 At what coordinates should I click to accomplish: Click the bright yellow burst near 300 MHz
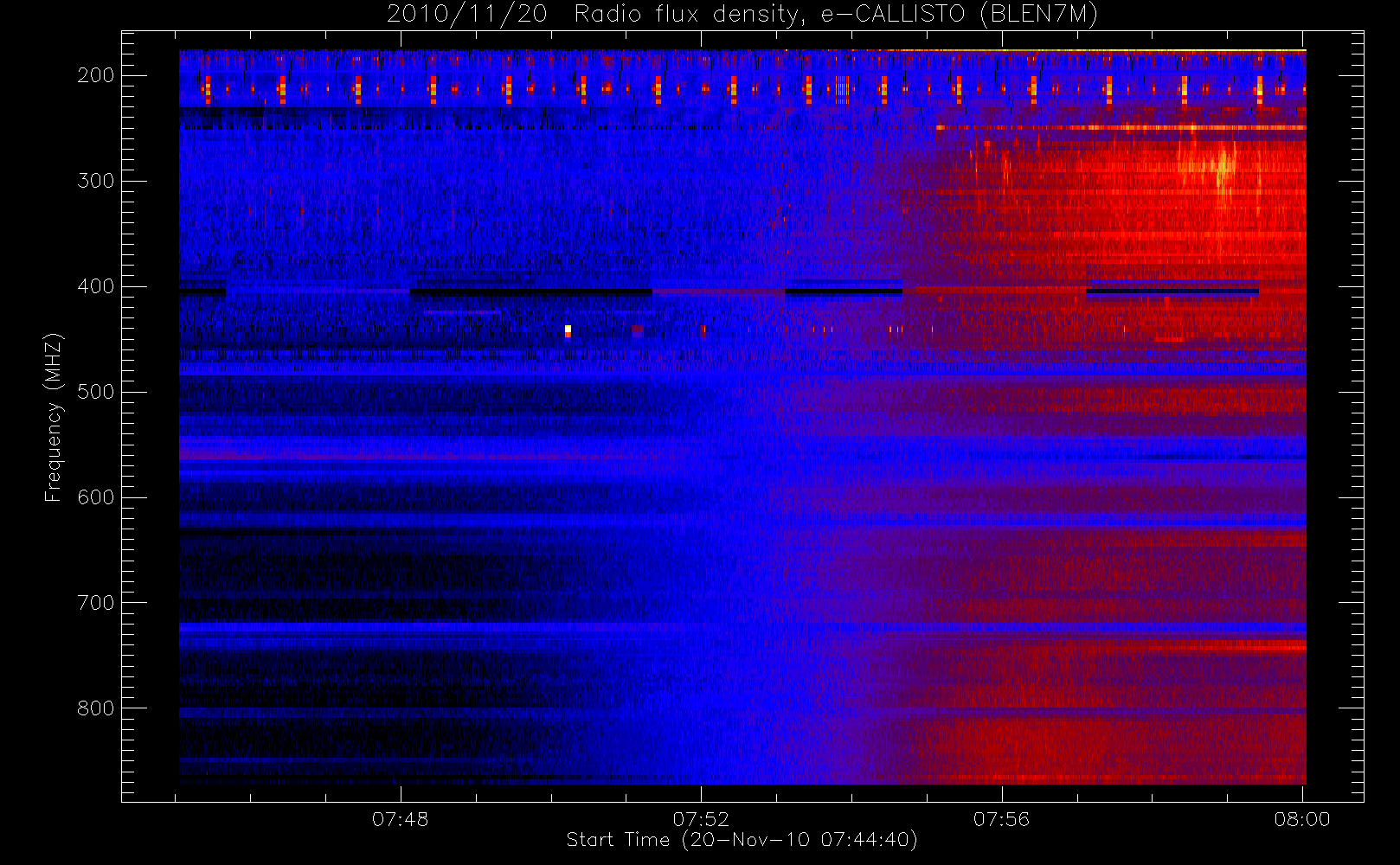tap(1223, 169)
